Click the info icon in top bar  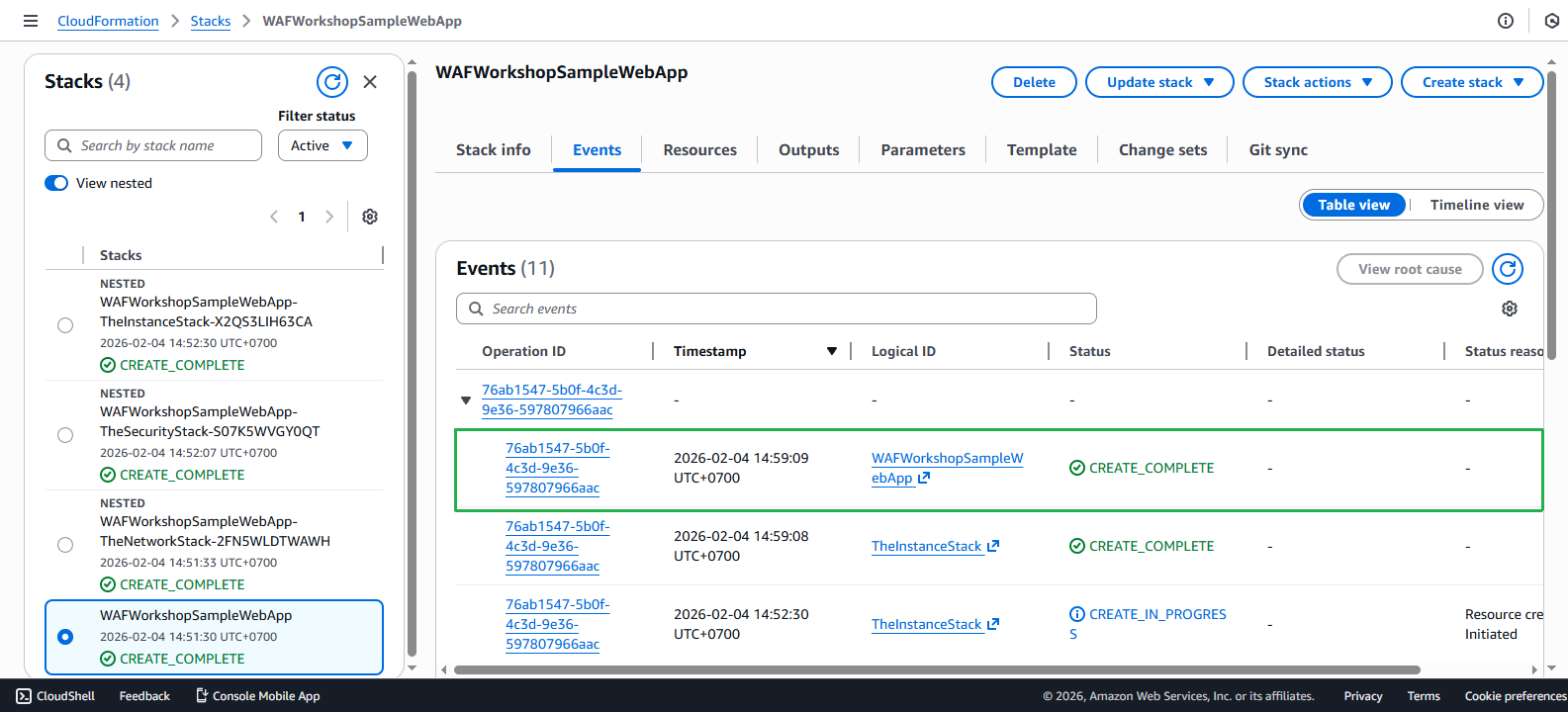[1506, 21]
